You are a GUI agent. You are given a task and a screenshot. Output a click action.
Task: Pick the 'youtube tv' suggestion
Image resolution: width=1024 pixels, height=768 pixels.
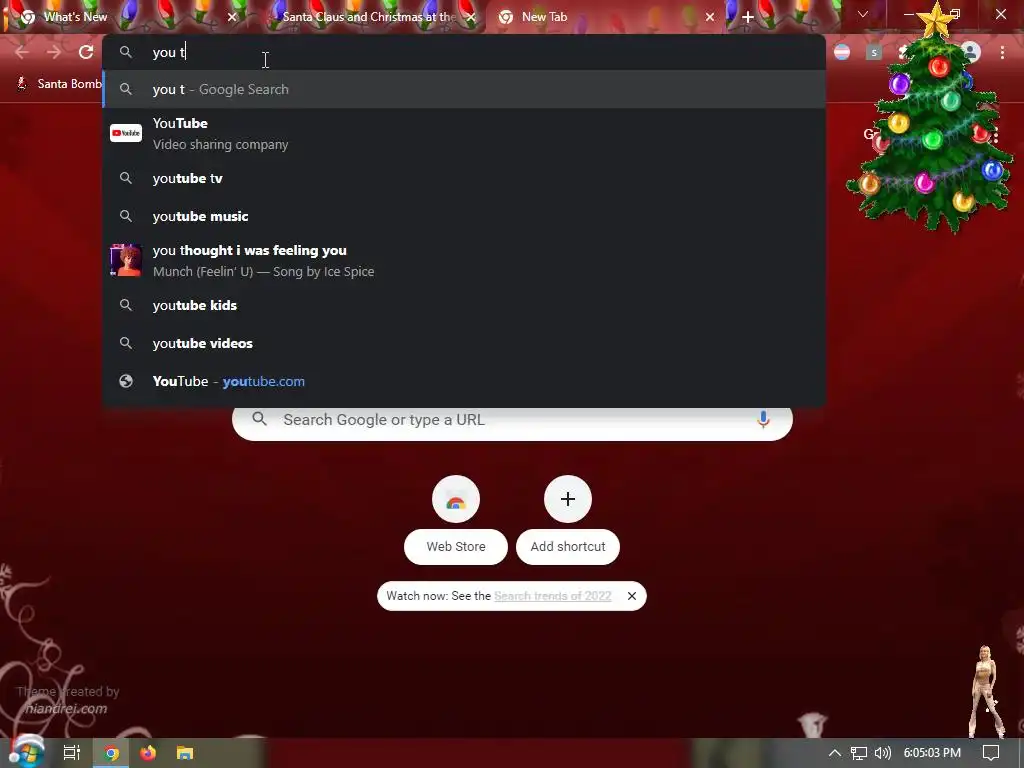tap(464, 178)
